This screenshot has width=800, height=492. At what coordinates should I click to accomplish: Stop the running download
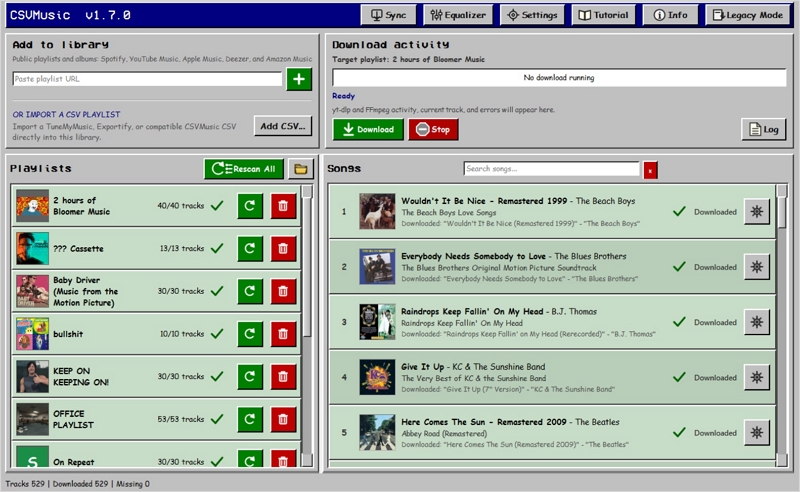coord(433,129)
